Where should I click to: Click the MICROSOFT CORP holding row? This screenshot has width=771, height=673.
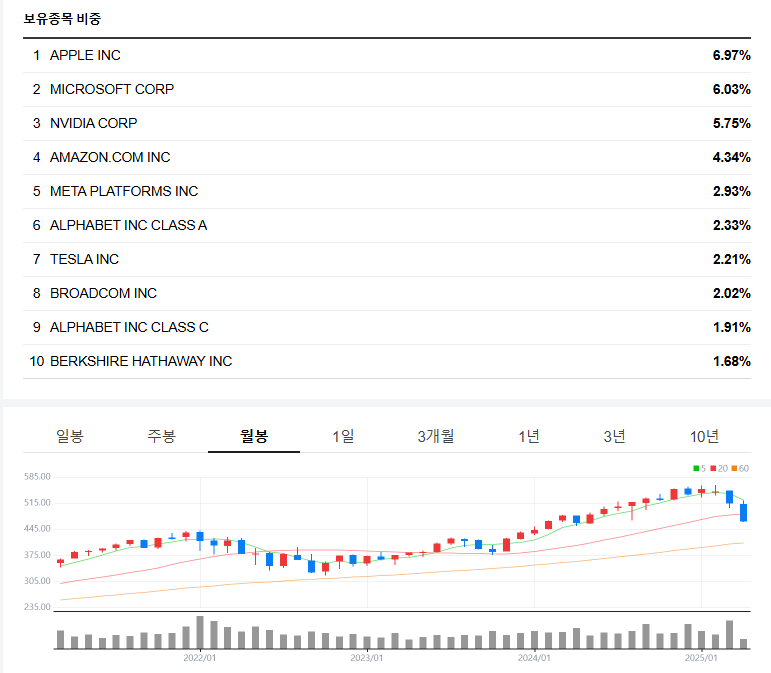pyautogui.click(x=387, y=89)
